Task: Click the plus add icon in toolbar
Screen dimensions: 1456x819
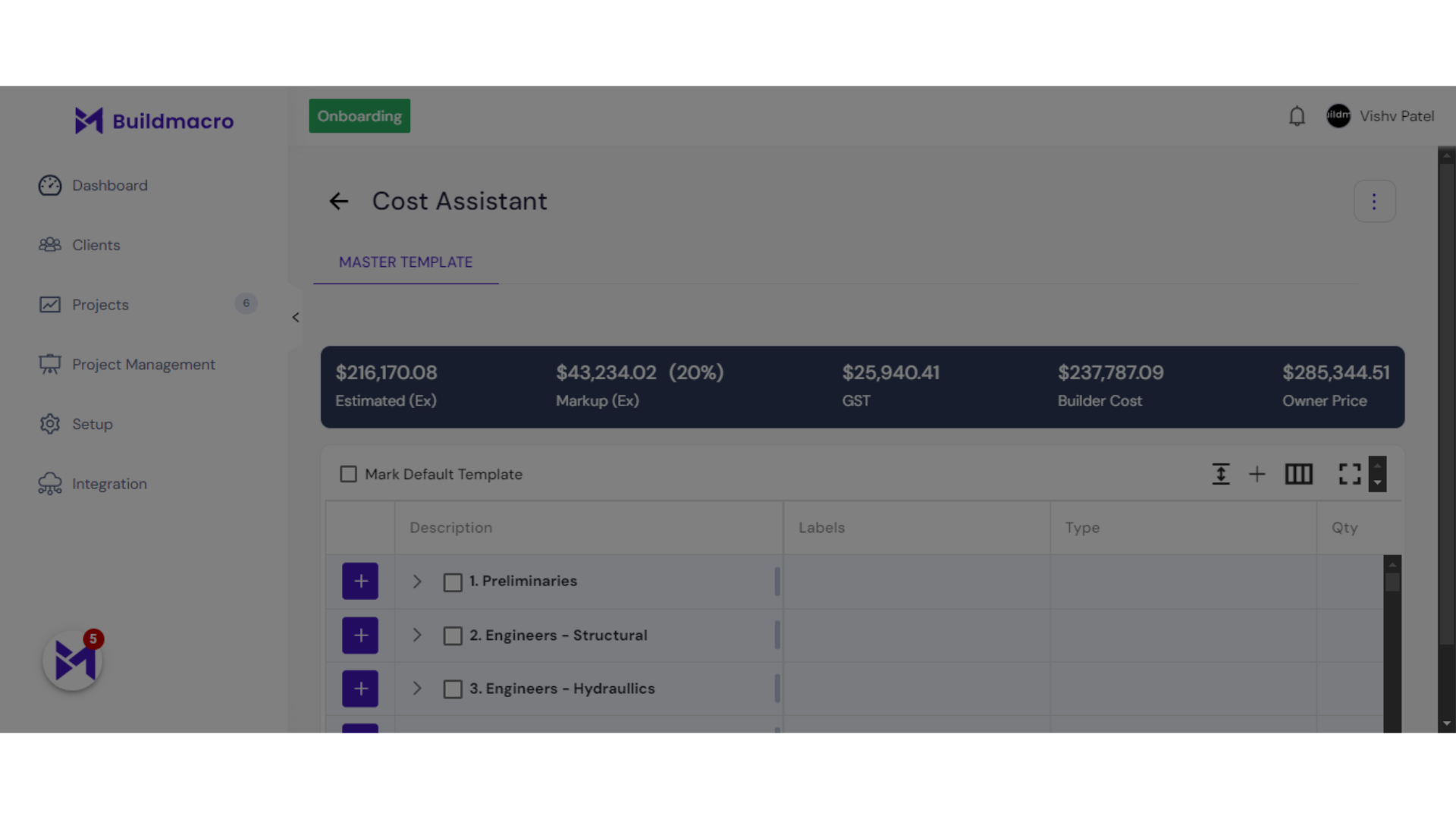Action: coord(1257,474)
